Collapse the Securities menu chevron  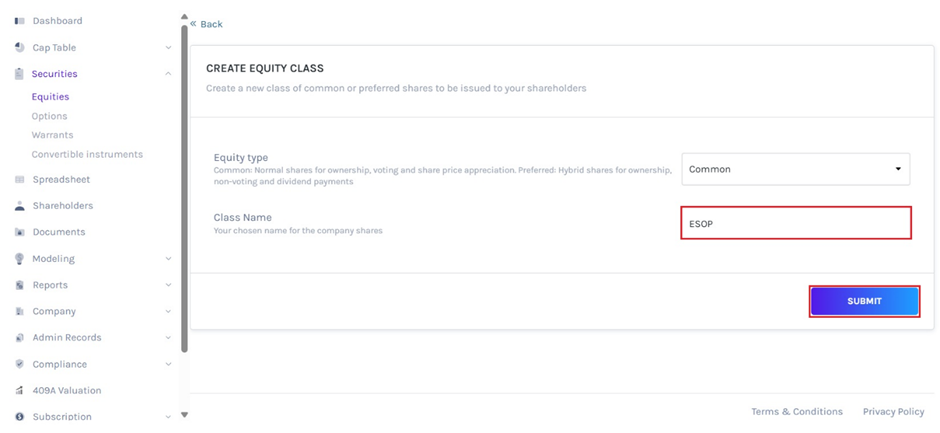pos(168,74)
